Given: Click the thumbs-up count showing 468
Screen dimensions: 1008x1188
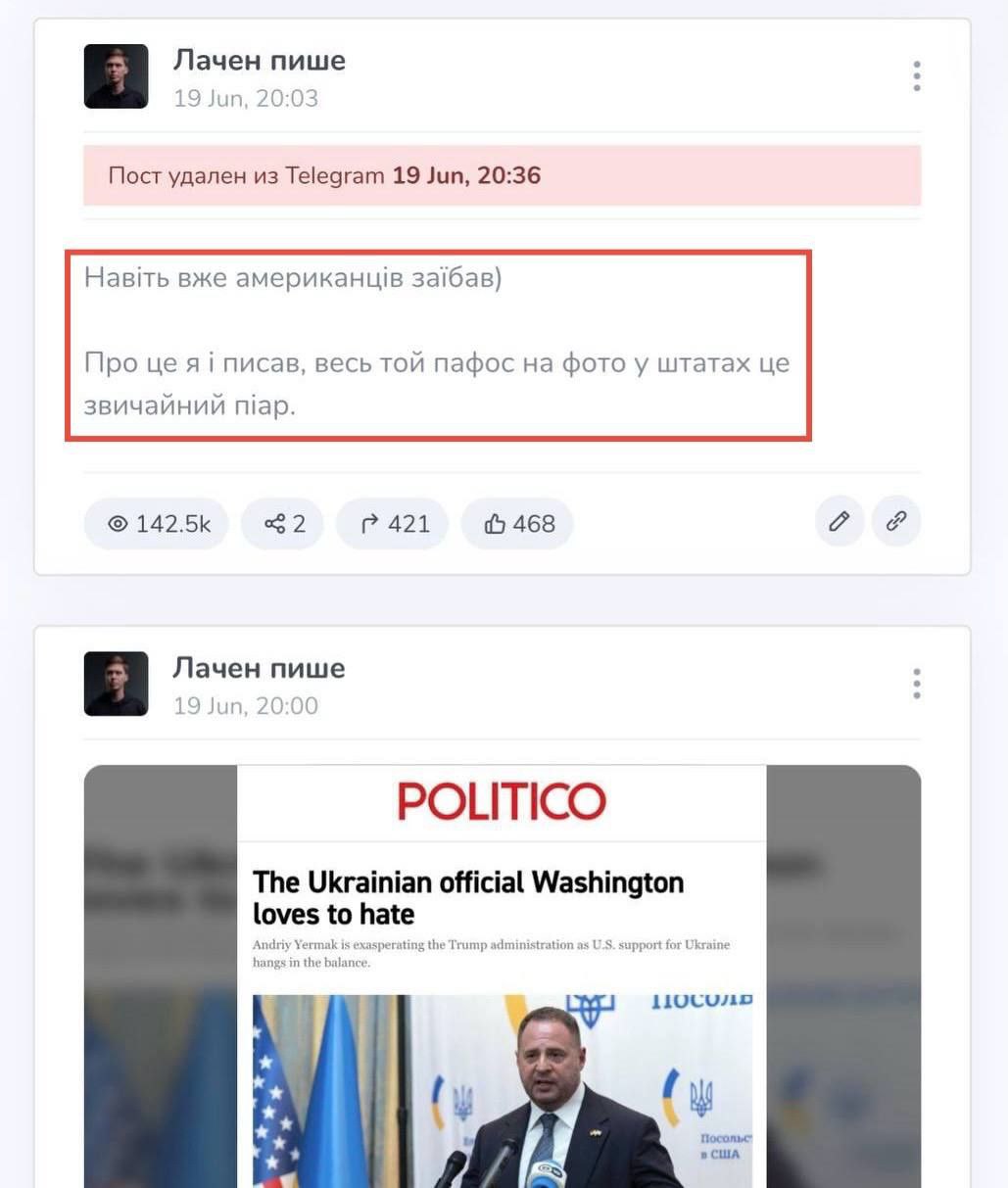Looking at the screenshot, I should 517,524.
